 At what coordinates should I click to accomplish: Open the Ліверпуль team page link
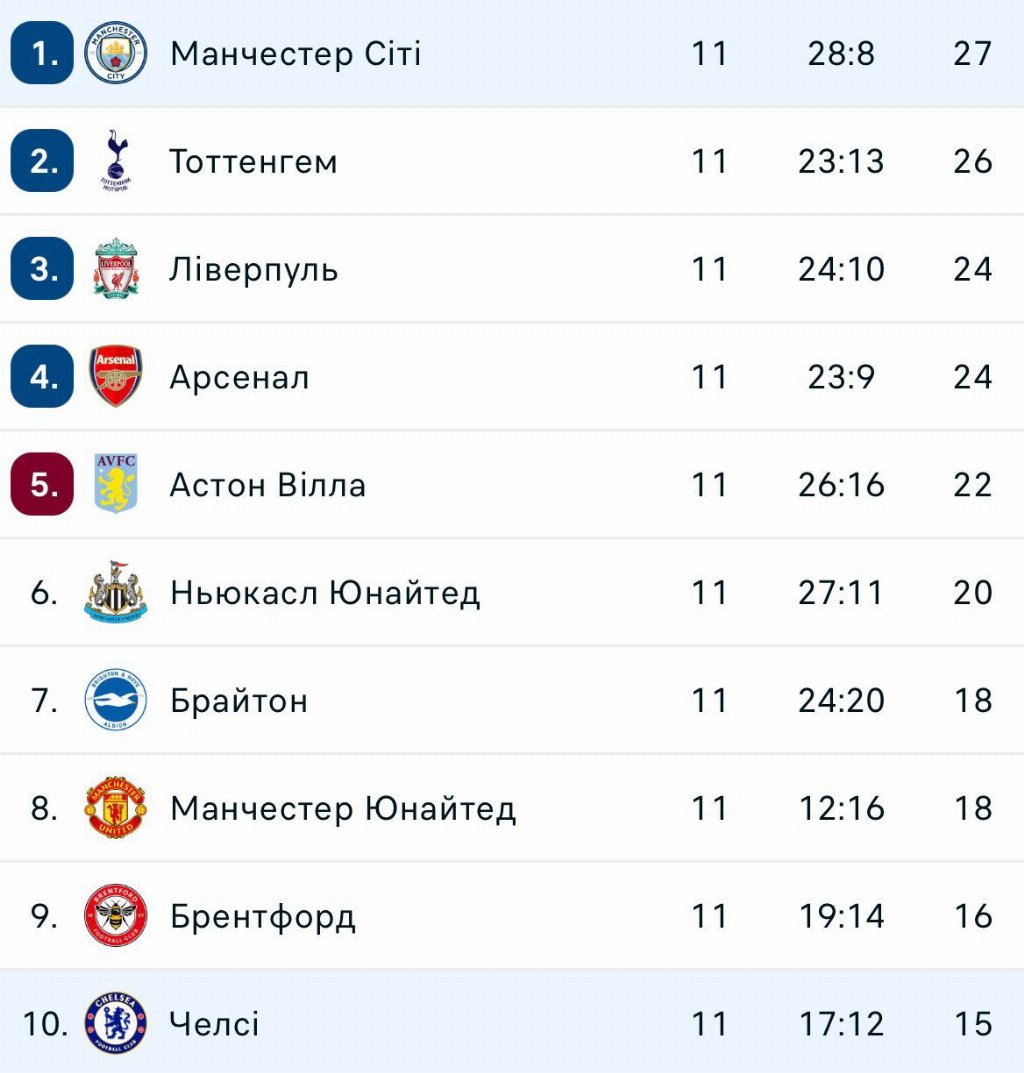[x=254, y=269]
